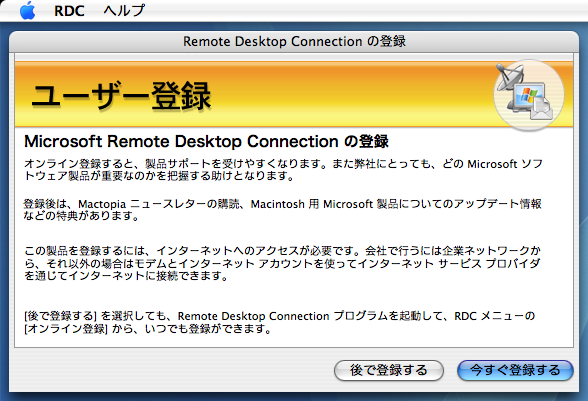
Task: Click the Remote Desktop Connection logo in the banner
Action: [529, 95]
